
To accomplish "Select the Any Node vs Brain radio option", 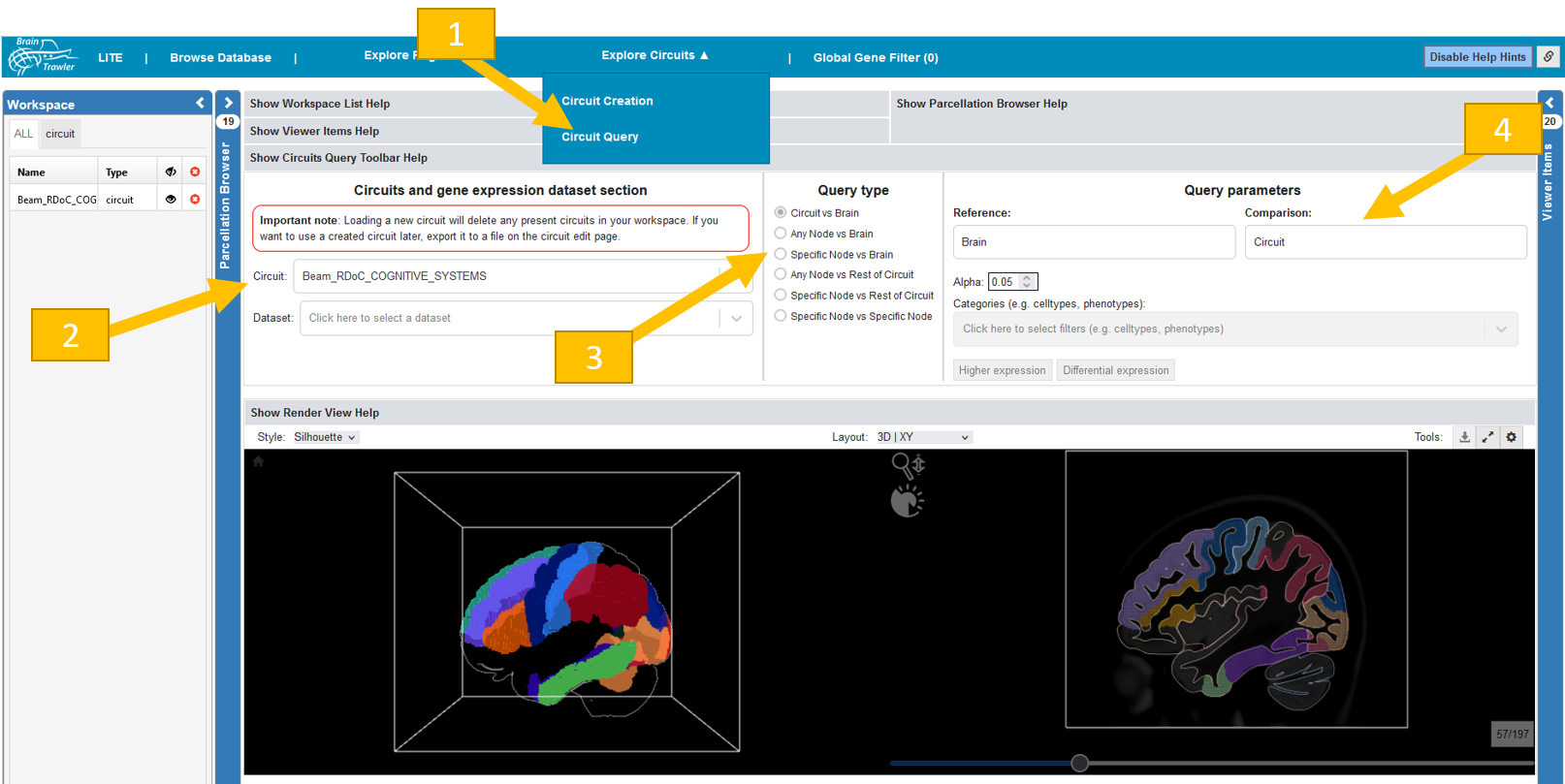I will 781,234.
